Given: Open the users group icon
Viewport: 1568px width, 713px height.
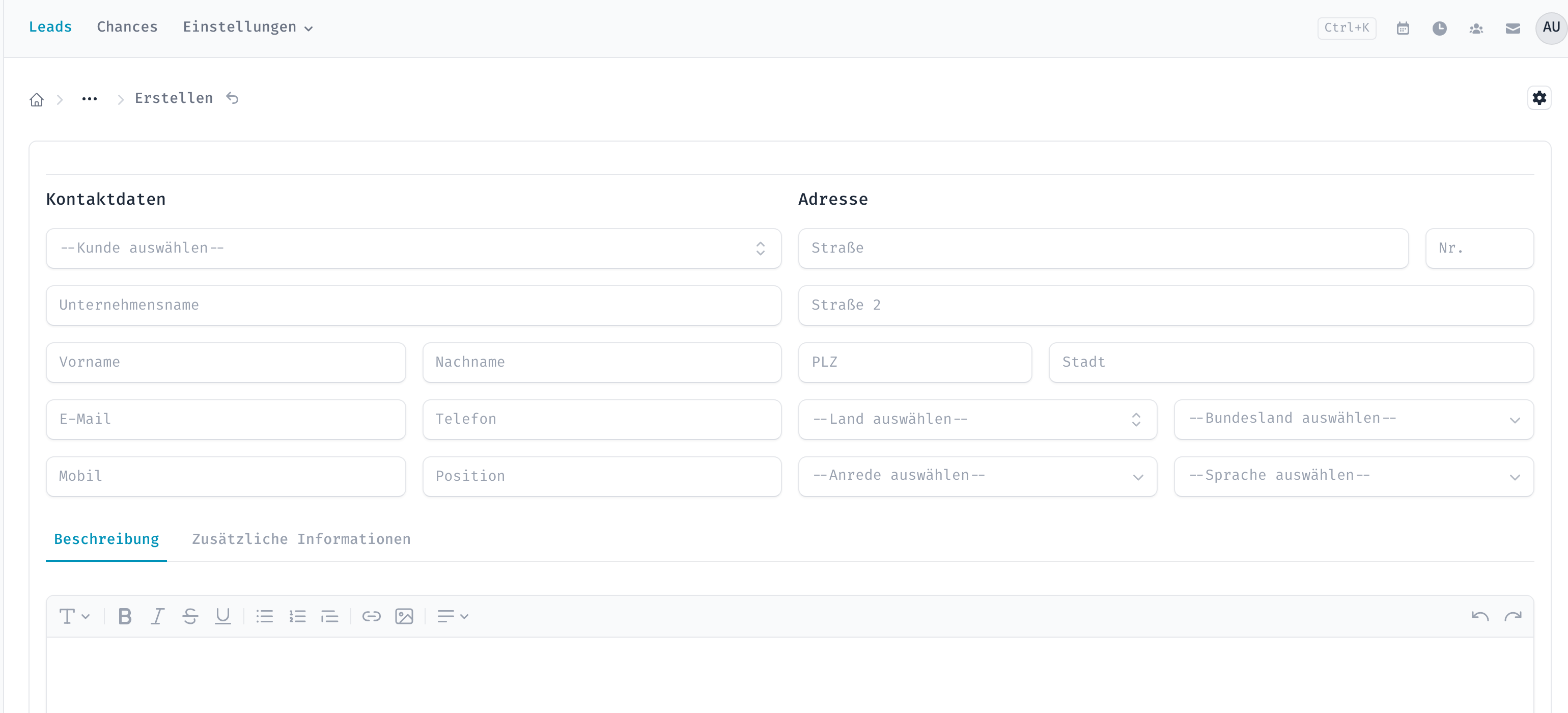Looking at the screenshot, I should pyautogui.click(x=1475, y=28).
